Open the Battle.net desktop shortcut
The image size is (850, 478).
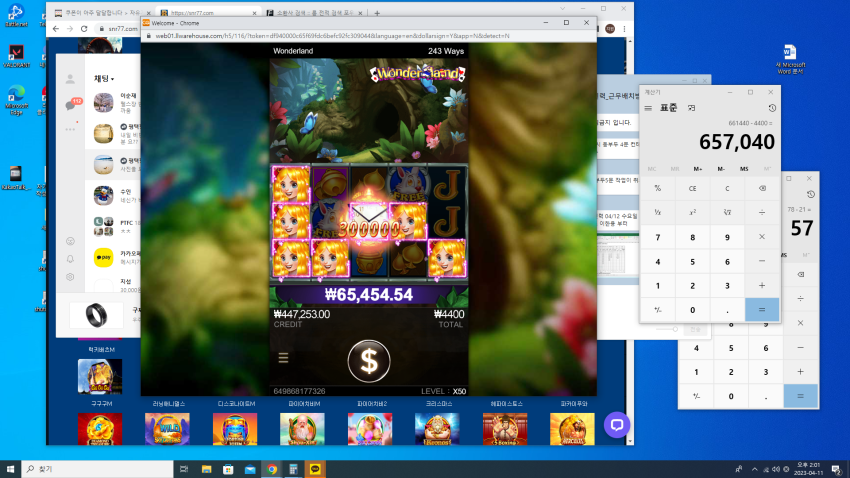click(x=16, y=14)
